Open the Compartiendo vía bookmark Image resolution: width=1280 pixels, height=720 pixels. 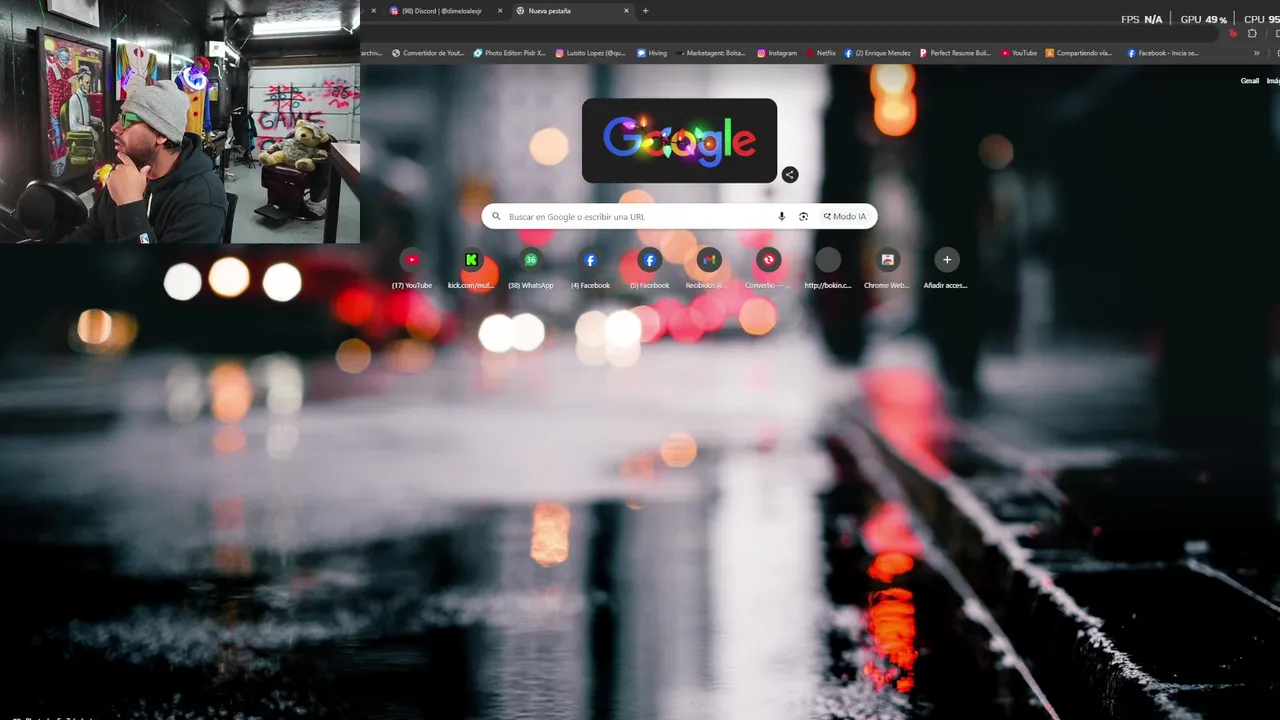(x=1079, y=53)
